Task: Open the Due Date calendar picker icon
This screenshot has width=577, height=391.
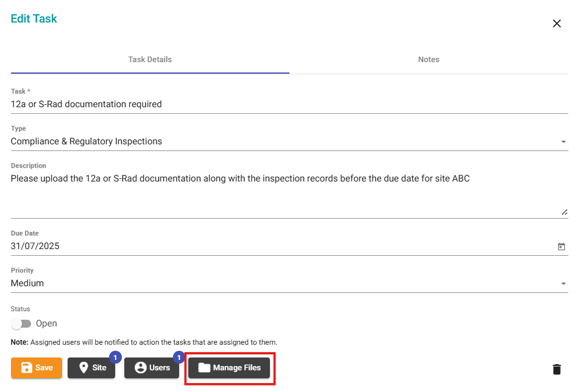Action: 561,246
